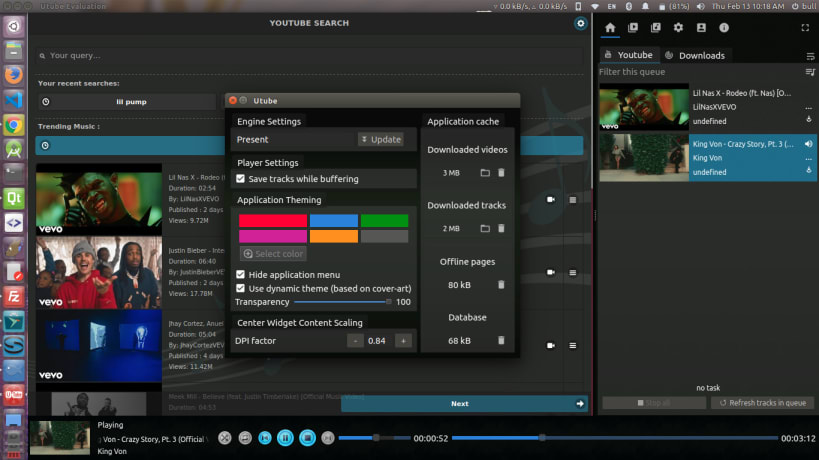Image resolution: width=819 pixels, height=460 pixels.
Task: Clear the Database cache
Action: tap(501, 340)
